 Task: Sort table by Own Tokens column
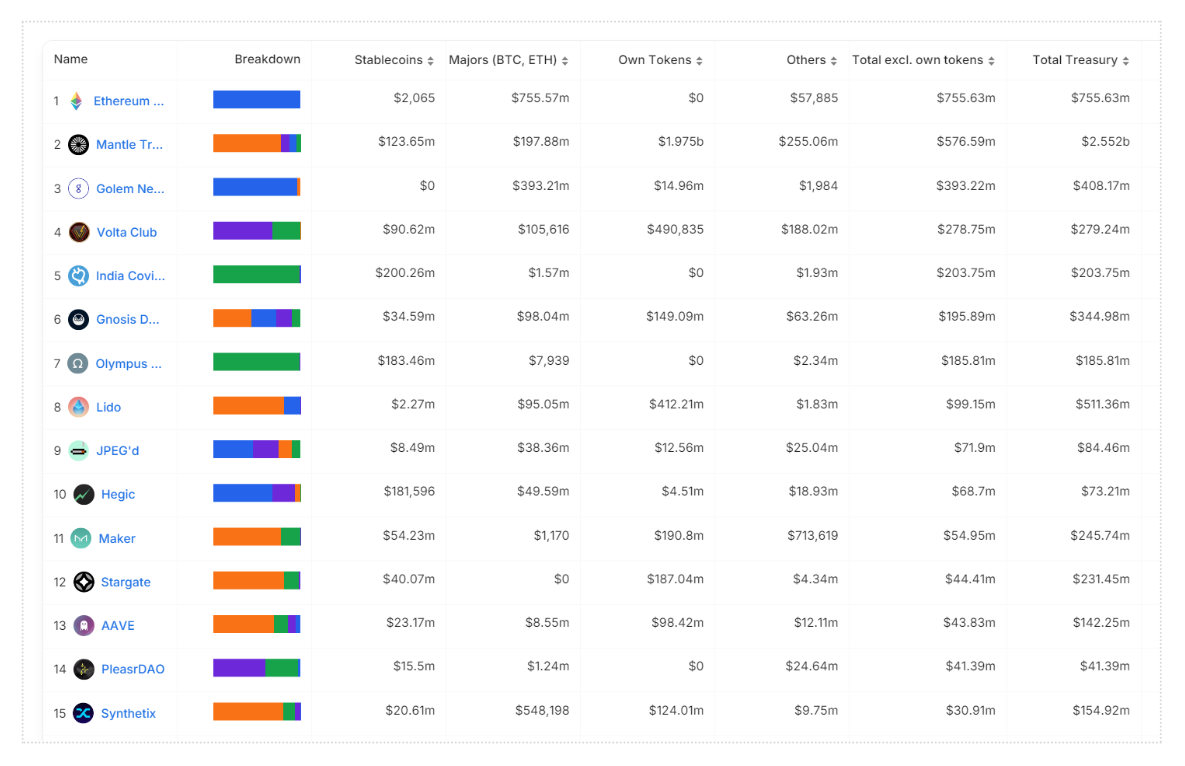click(661, 60)
